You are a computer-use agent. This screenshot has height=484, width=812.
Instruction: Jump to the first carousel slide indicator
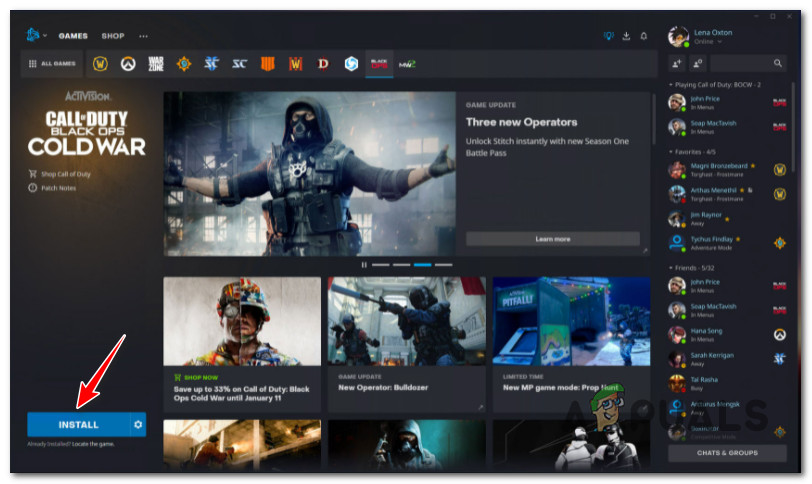[x=380, y=265]
